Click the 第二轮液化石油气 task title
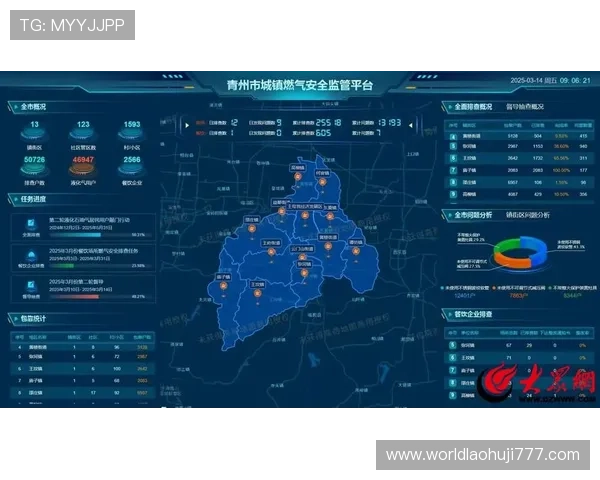Image resolution: width=600 pixels, height=480 pixels. (89, 220)
